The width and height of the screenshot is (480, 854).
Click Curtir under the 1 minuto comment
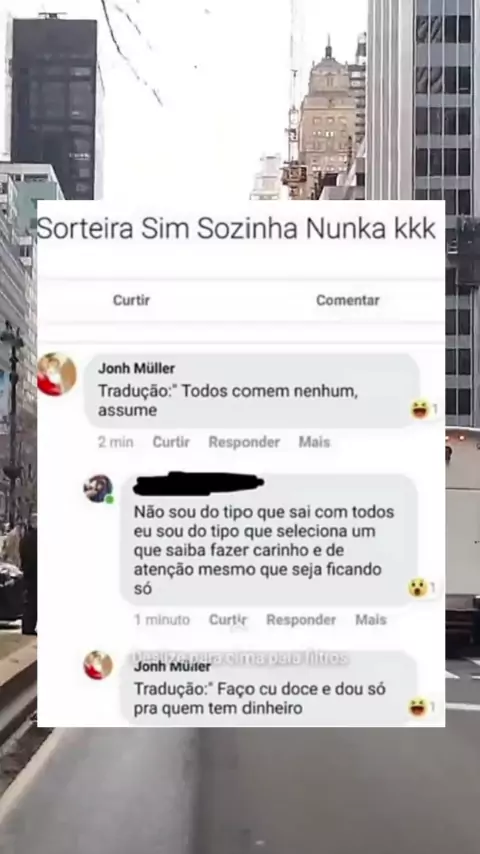click(x=228, y=620)
